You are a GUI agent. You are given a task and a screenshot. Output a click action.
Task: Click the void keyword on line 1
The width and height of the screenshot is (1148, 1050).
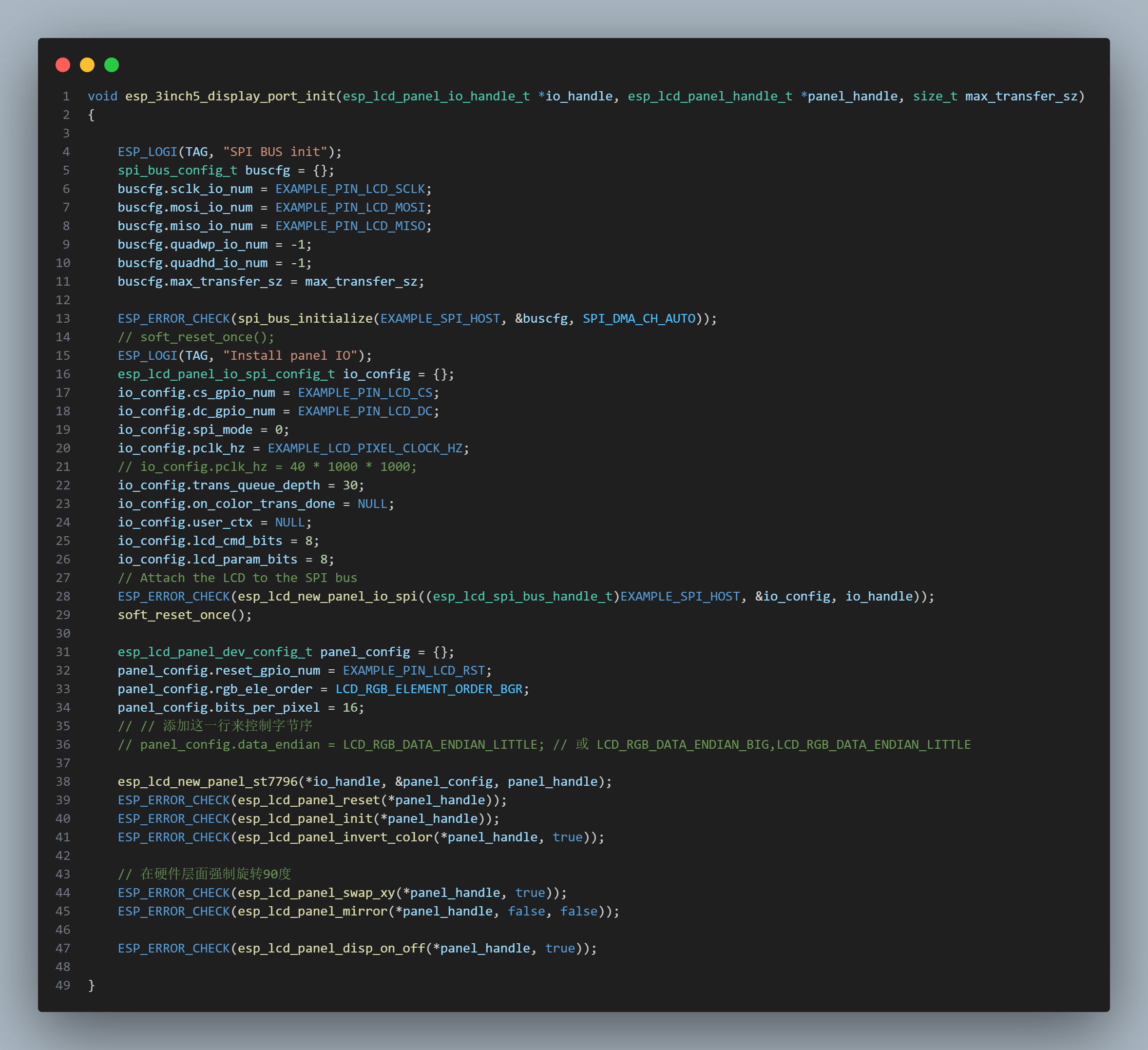pyautogui.click(x=102, y=97)
